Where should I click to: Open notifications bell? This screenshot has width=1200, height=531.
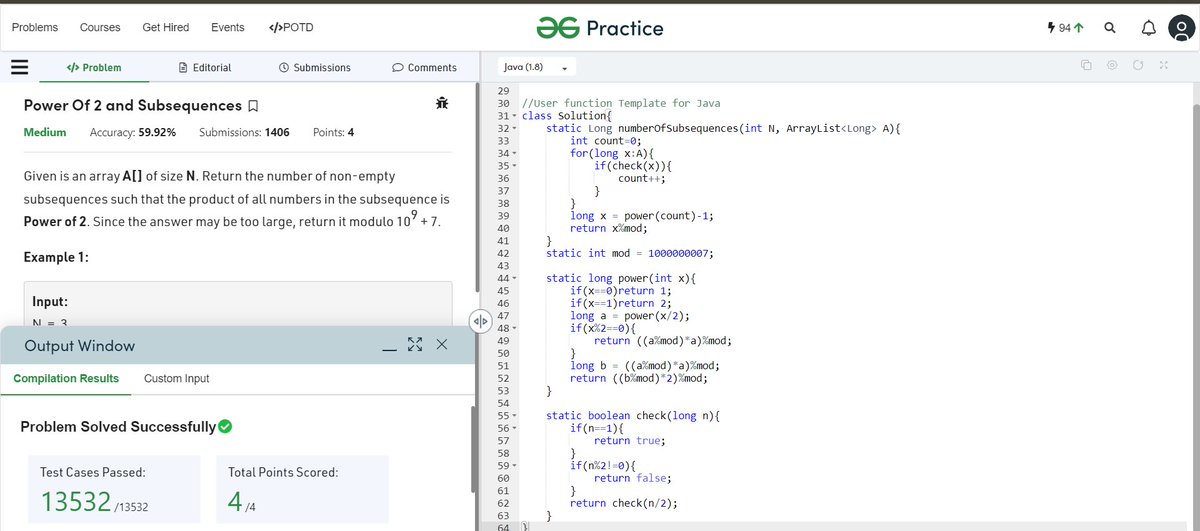pyautogui.click(x=1148, y=29)
